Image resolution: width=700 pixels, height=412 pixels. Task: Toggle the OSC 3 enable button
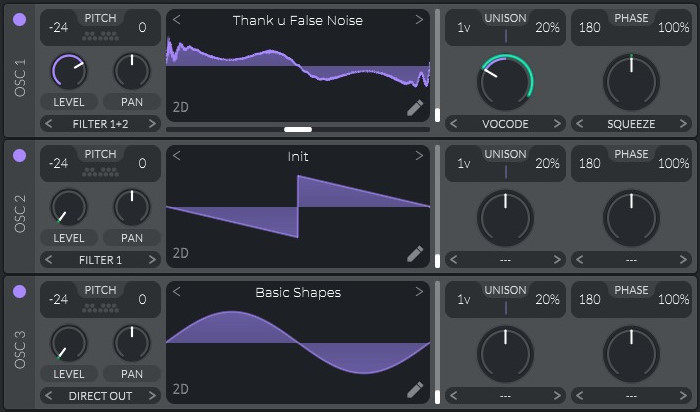click(x=19, y=291)
